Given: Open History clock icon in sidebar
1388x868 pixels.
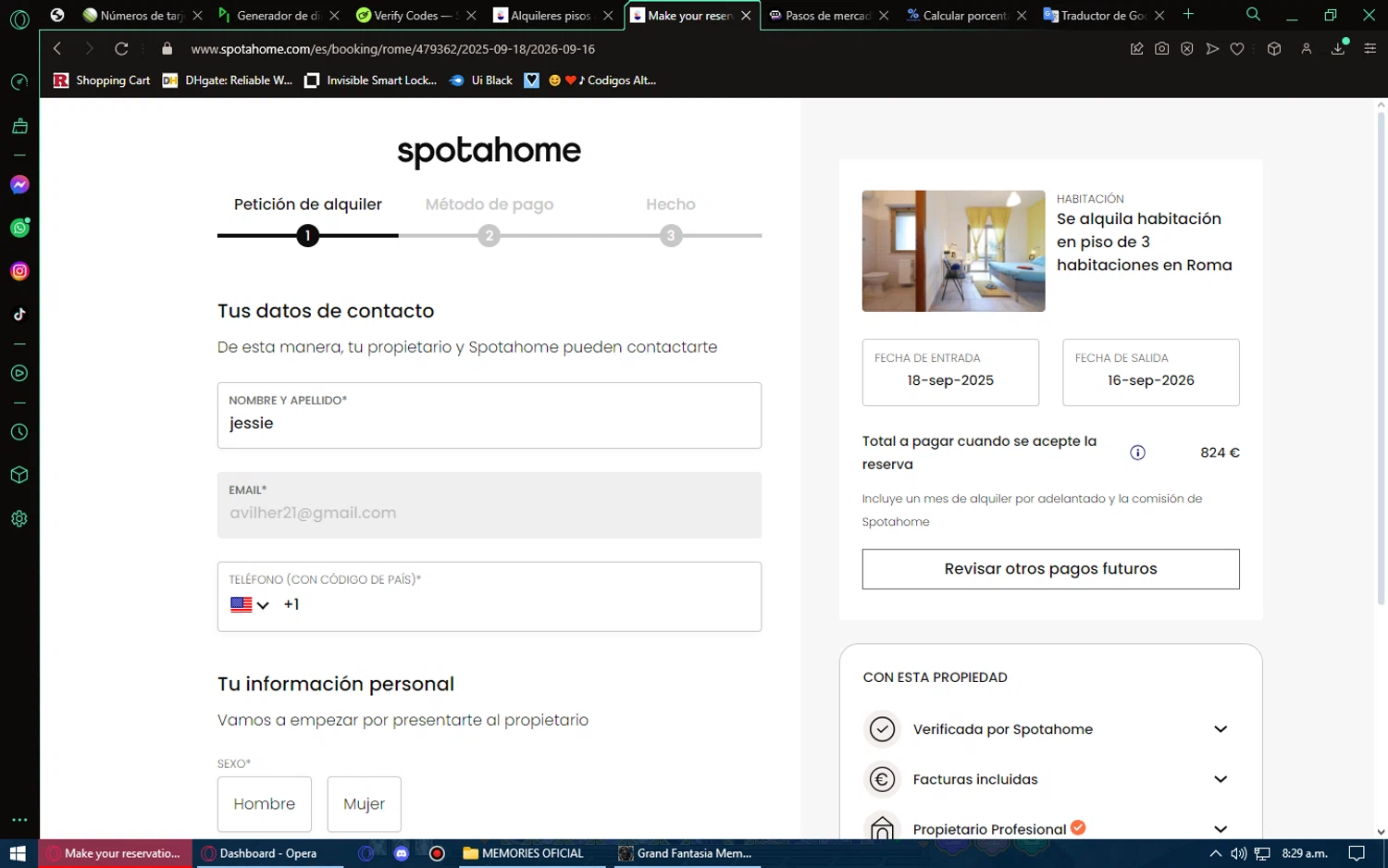Looking at the screenshot, I should tap(19, 432).
